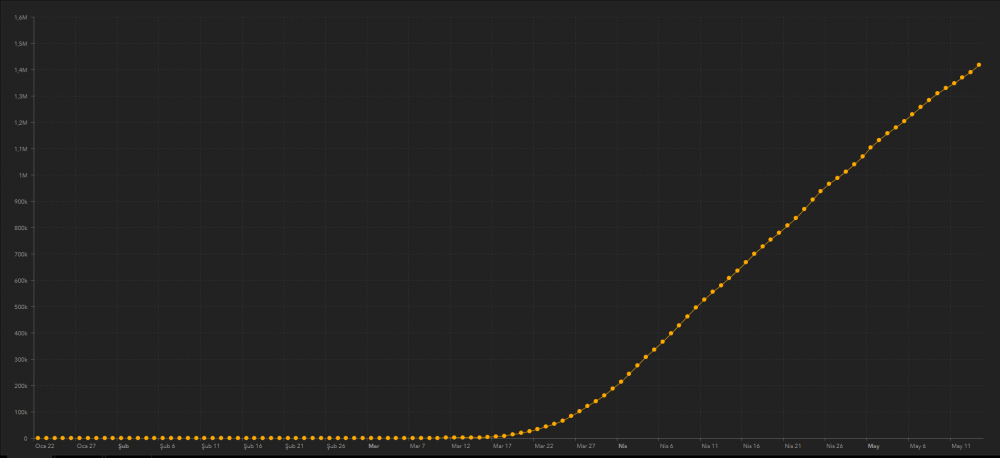Click the '200k' y-axis label

(x=21, y=386)
